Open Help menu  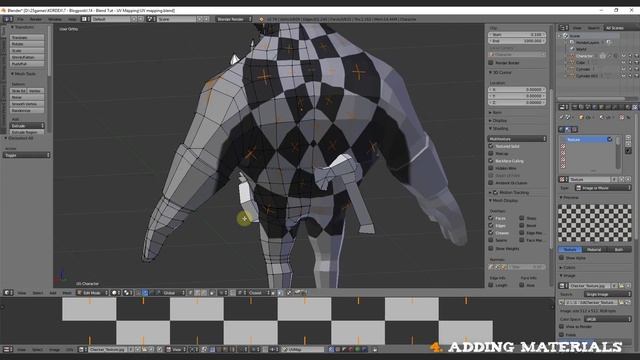coord(72,19)
